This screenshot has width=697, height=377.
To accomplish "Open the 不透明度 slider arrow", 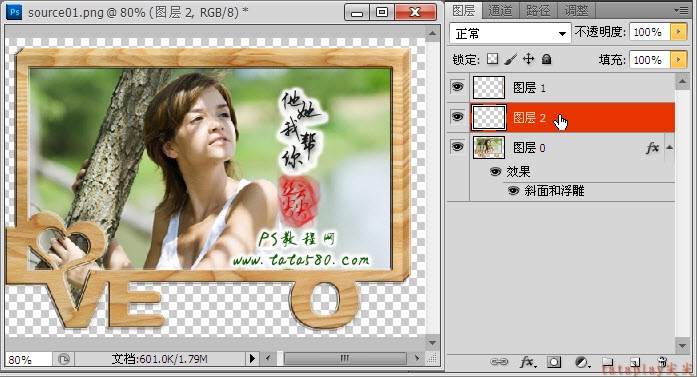I will pos(679,32).
